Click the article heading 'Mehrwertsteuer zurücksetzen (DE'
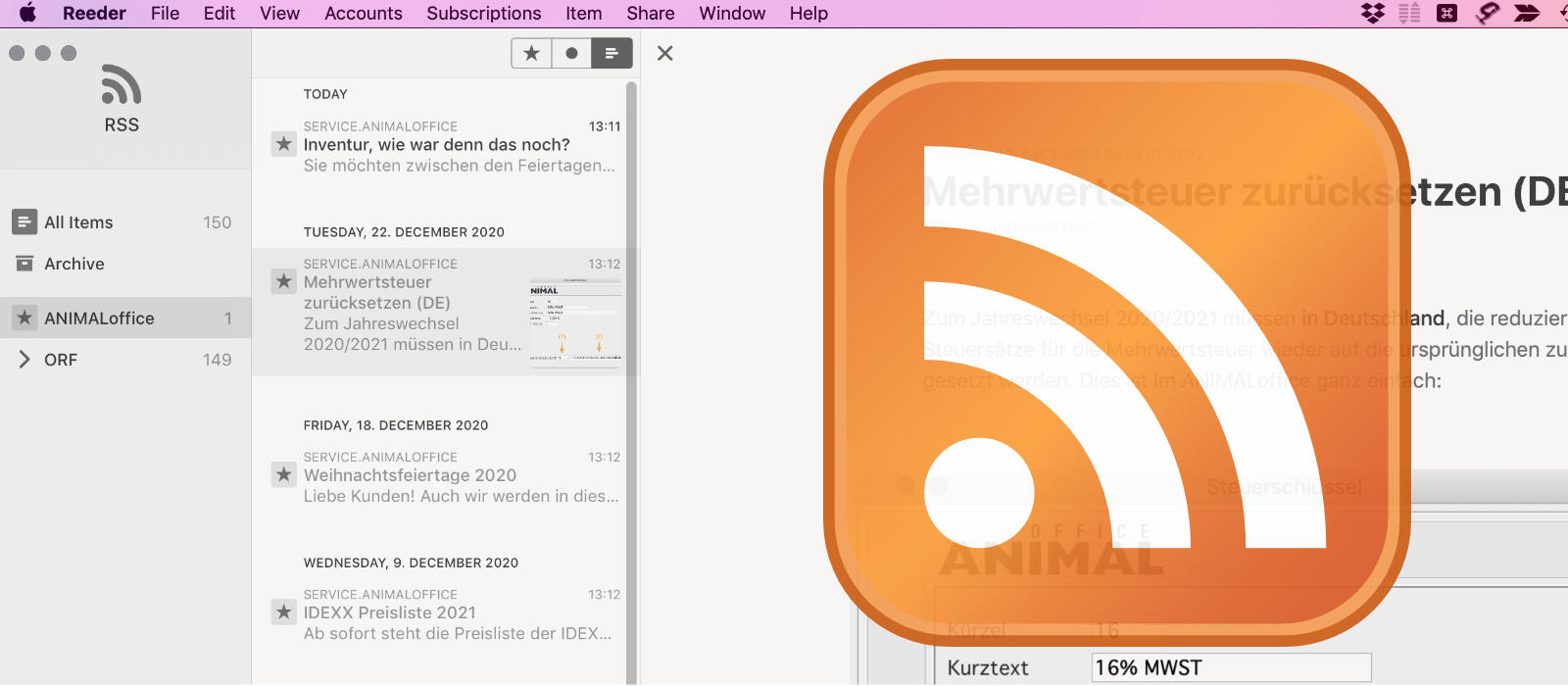The image size is (1568, 686). 1246,191
